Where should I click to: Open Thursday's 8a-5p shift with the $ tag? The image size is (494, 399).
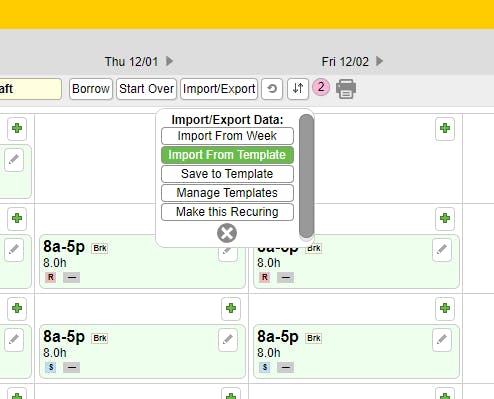[143, 352]
